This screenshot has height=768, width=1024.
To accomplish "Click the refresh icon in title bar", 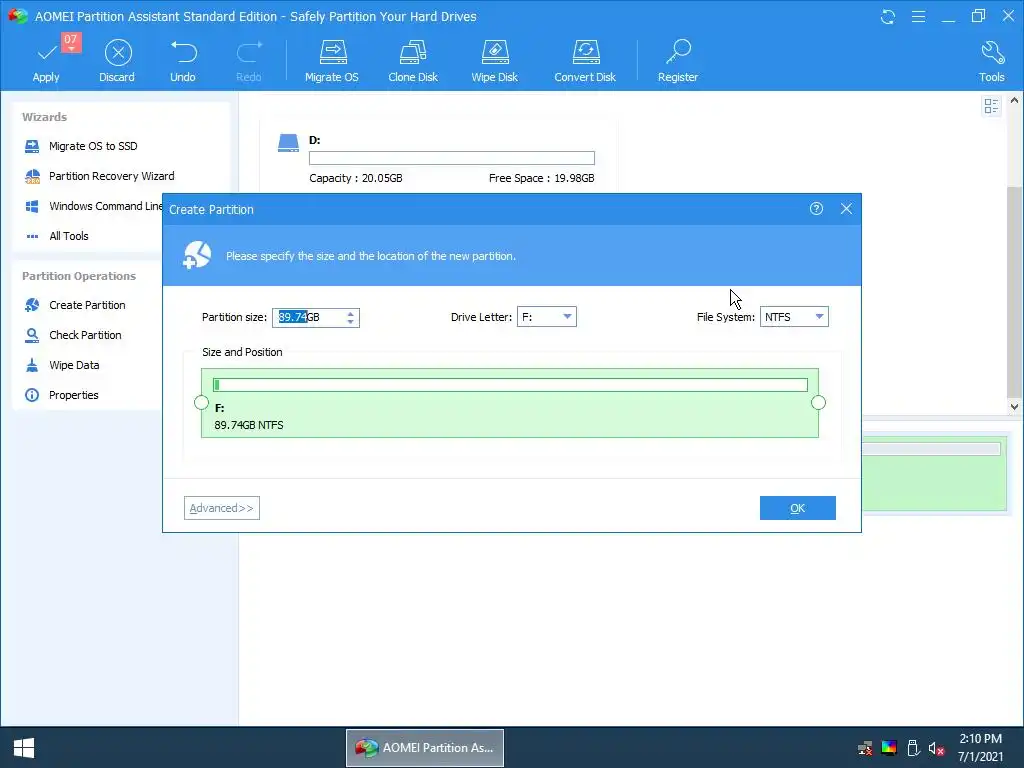I will click(888, 17).
